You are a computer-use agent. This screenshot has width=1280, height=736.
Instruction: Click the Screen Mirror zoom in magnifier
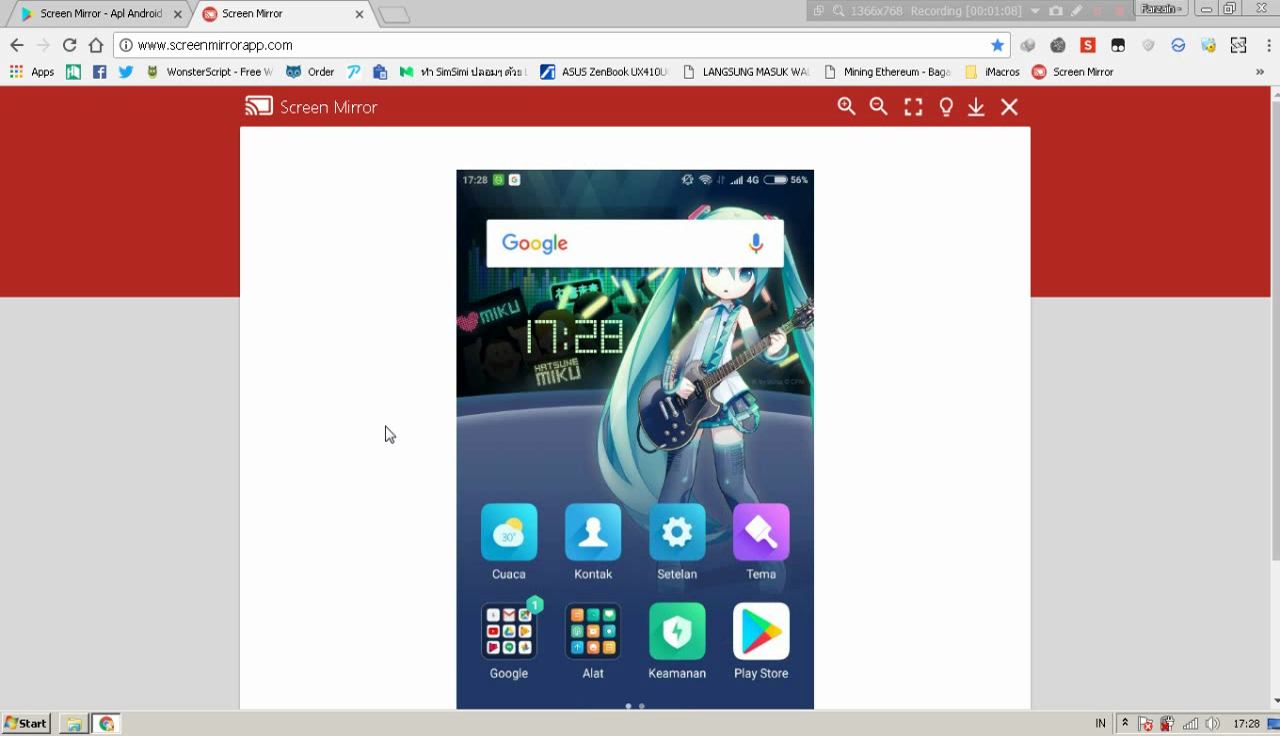(x=846, y=107)
